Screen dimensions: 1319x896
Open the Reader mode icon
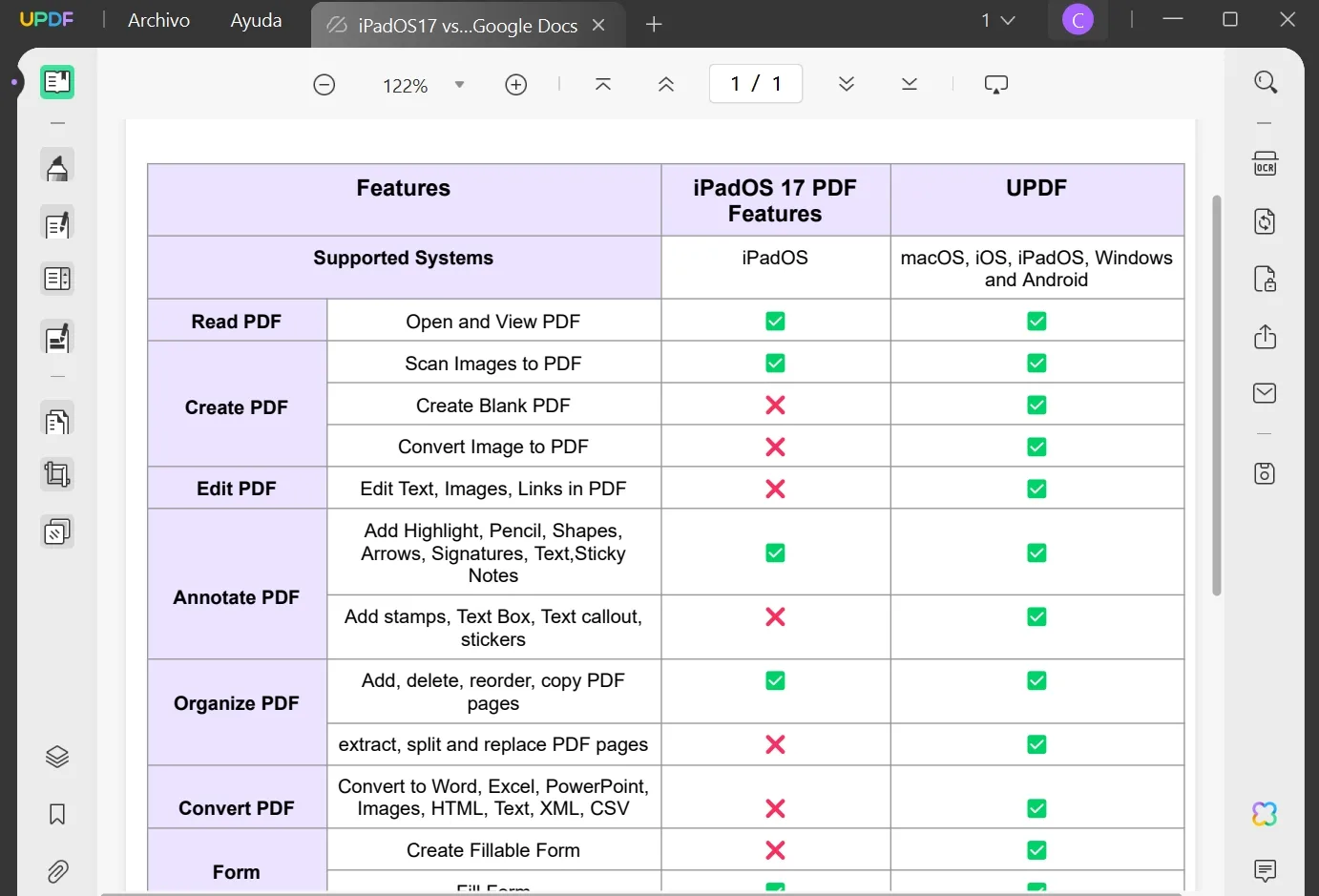click(x=57, y=82)
